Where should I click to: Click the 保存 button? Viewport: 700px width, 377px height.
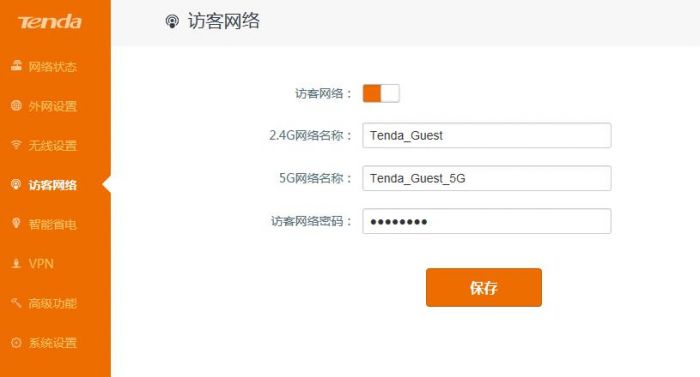(484, 288)
